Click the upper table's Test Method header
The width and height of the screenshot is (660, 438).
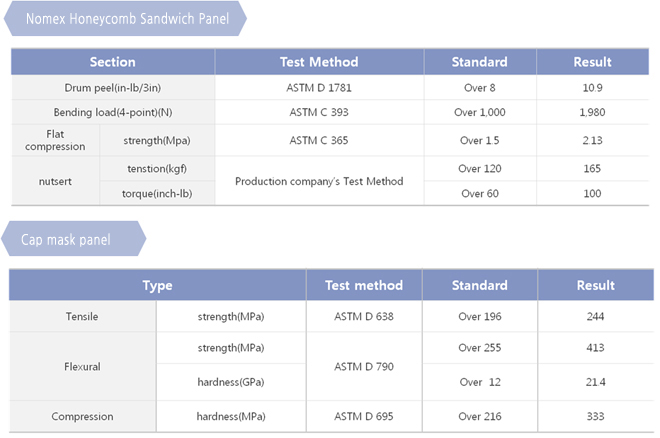click(319, 62)
